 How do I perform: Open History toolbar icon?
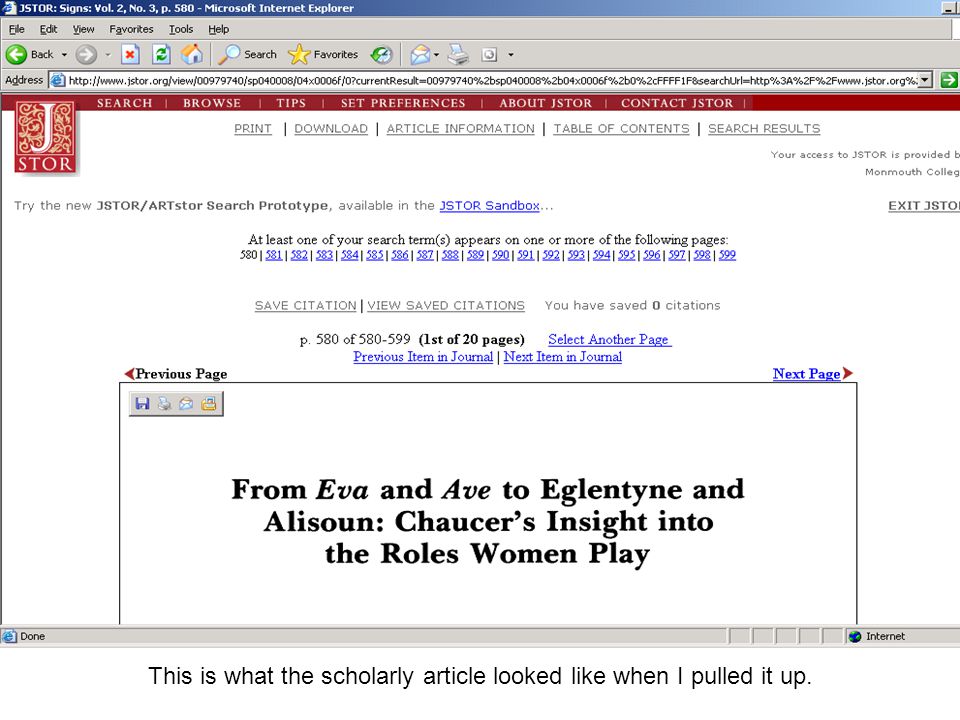[381, 54]
